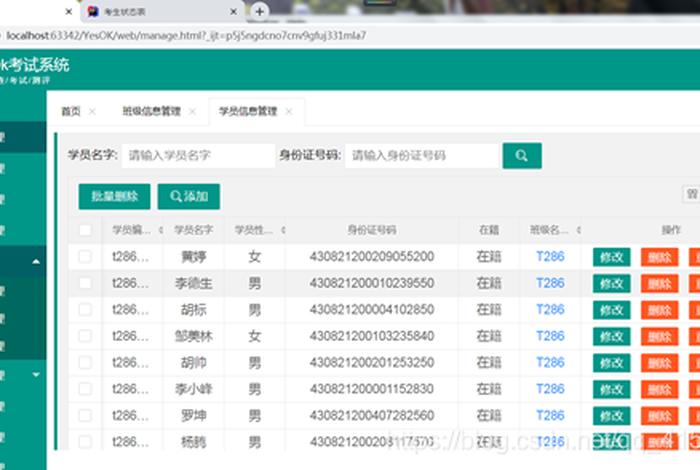Screen dimensions: 700x470
Task: Focus the 学员名字 input field
Action: [x=198, y=156]
